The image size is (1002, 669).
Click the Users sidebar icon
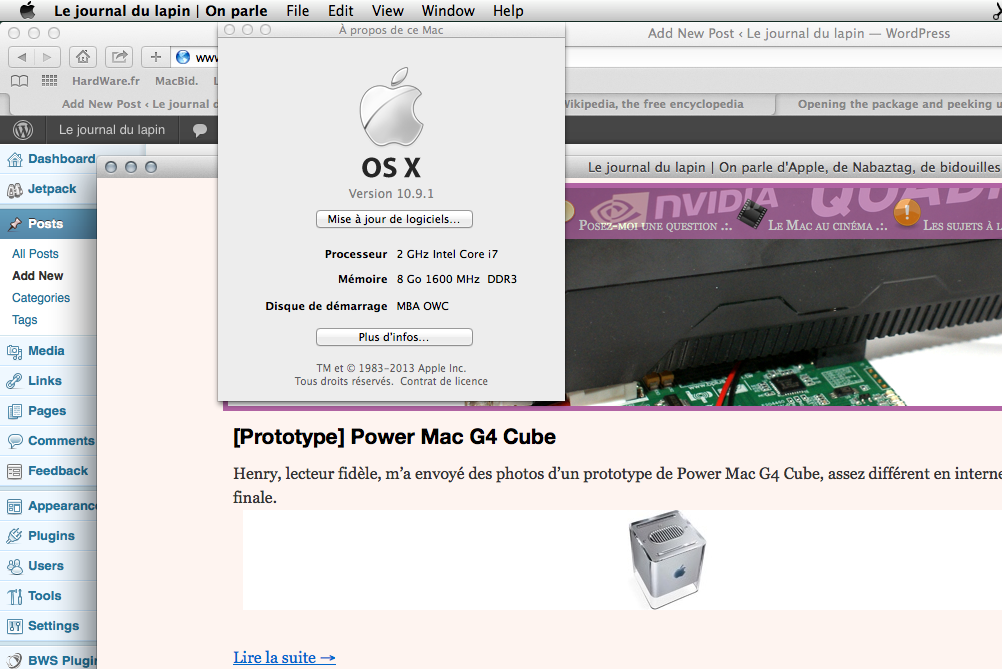pyautogui.click(x=15, y=565)
